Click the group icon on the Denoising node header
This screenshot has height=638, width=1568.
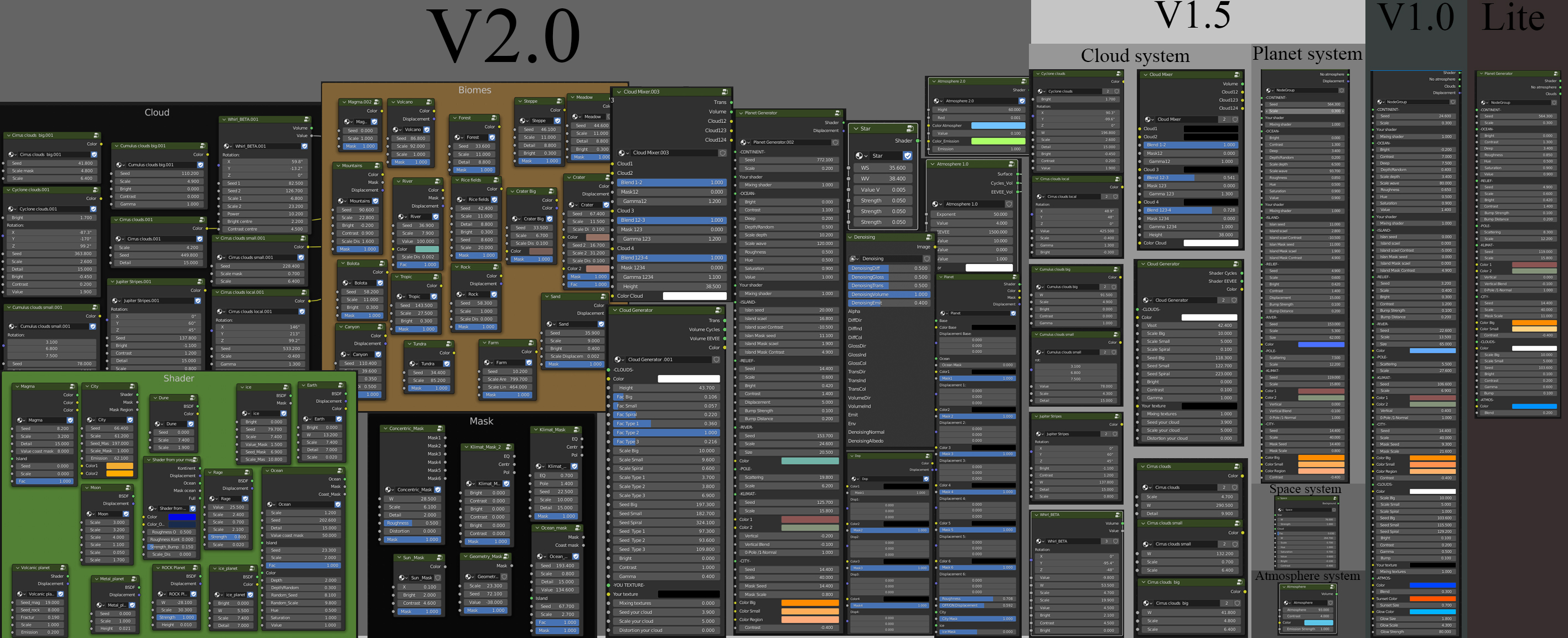929,237
